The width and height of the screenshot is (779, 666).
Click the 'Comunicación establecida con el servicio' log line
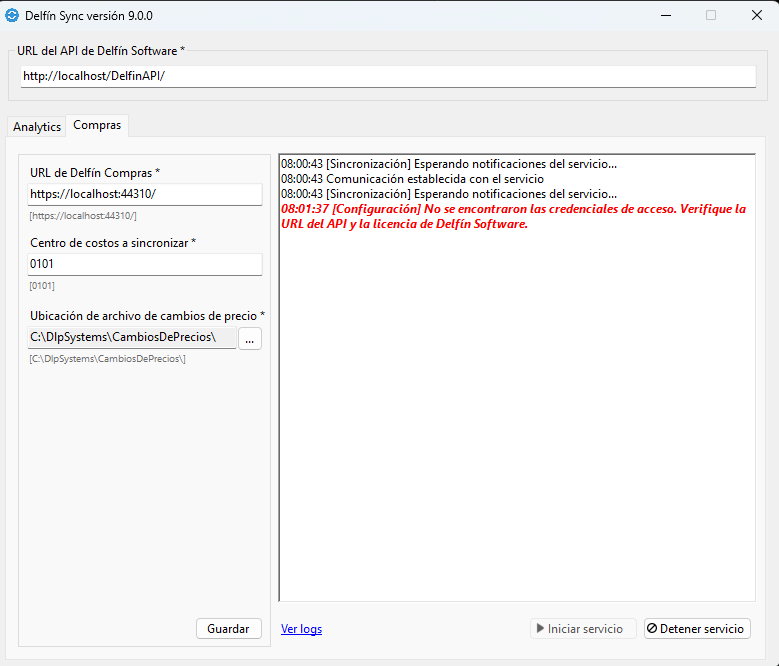pos(412,179)
